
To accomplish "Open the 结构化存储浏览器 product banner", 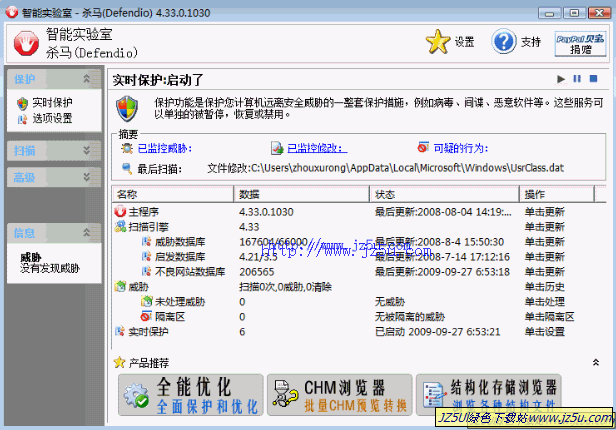I will click(489, 395).
